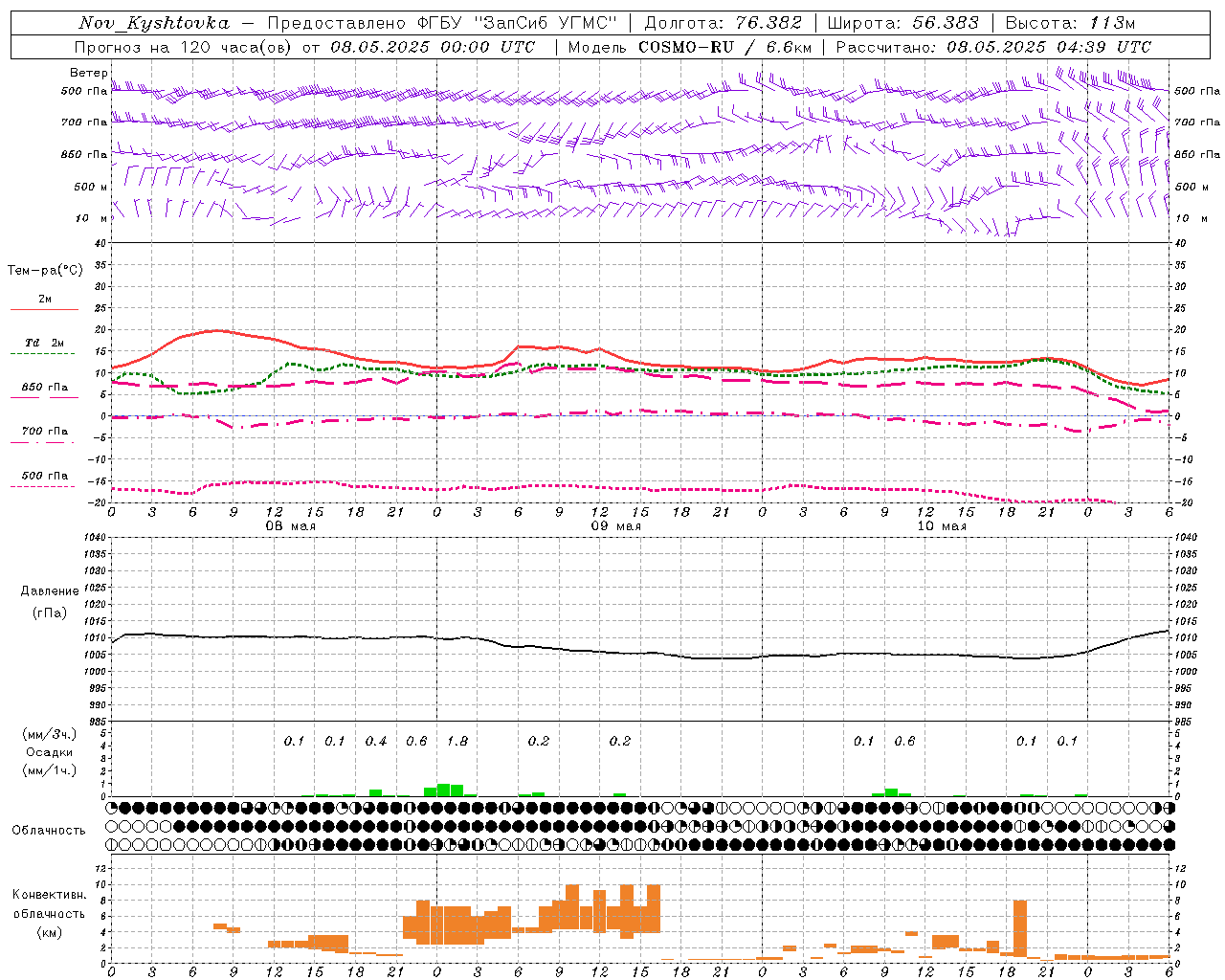Click the Тем-ра(°C) temperature axis title
1225x980 pixels.
click(45, 271)
